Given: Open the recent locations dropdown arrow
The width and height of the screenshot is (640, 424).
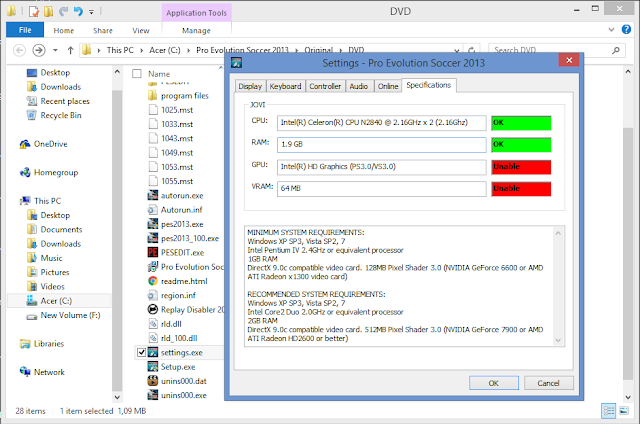Looking at the screenshot, I should (55, 50).
